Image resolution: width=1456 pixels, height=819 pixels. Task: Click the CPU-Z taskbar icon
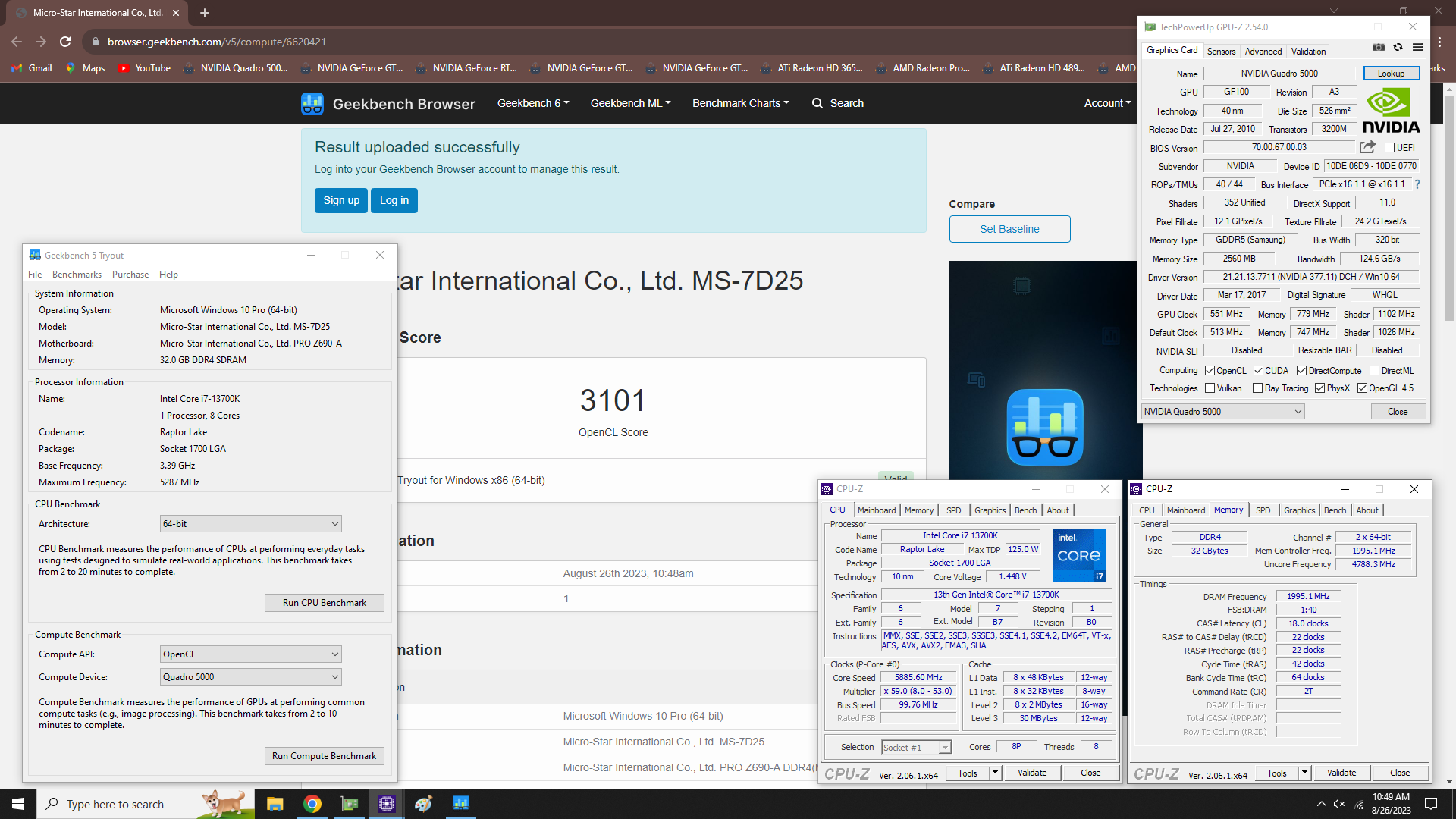(386, 804)
